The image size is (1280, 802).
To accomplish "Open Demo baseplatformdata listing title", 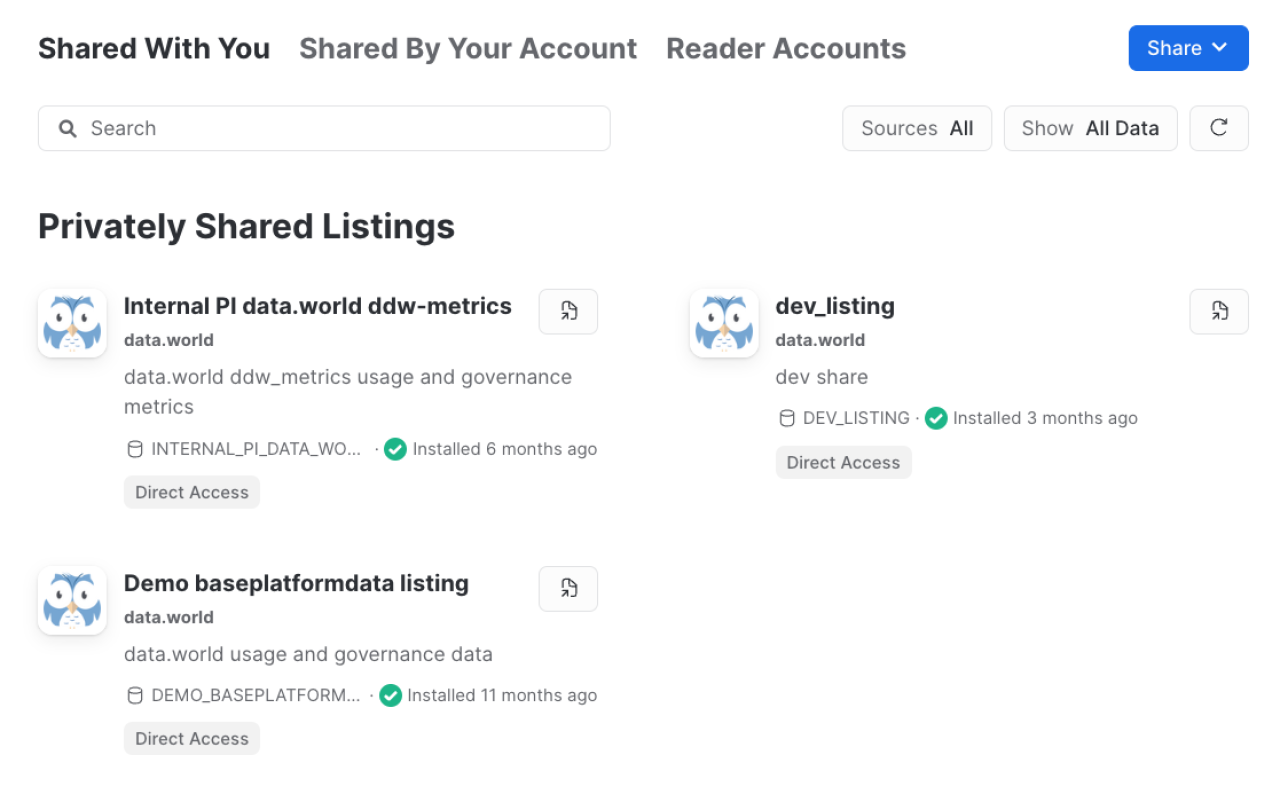I will click(296, 583).
